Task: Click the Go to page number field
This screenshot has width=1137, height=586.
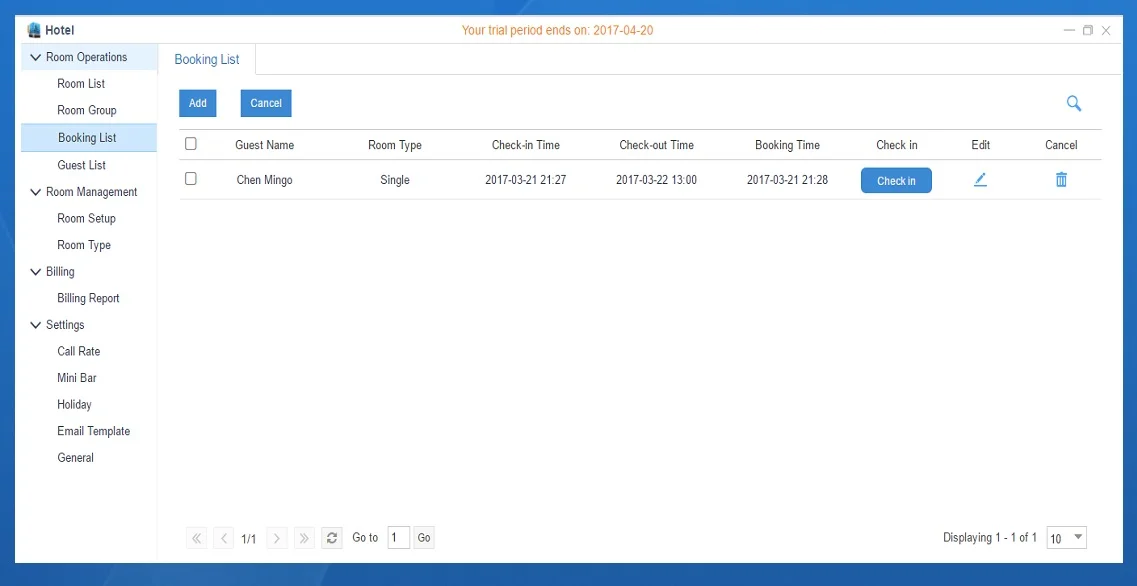Action: tap(398, 538)
